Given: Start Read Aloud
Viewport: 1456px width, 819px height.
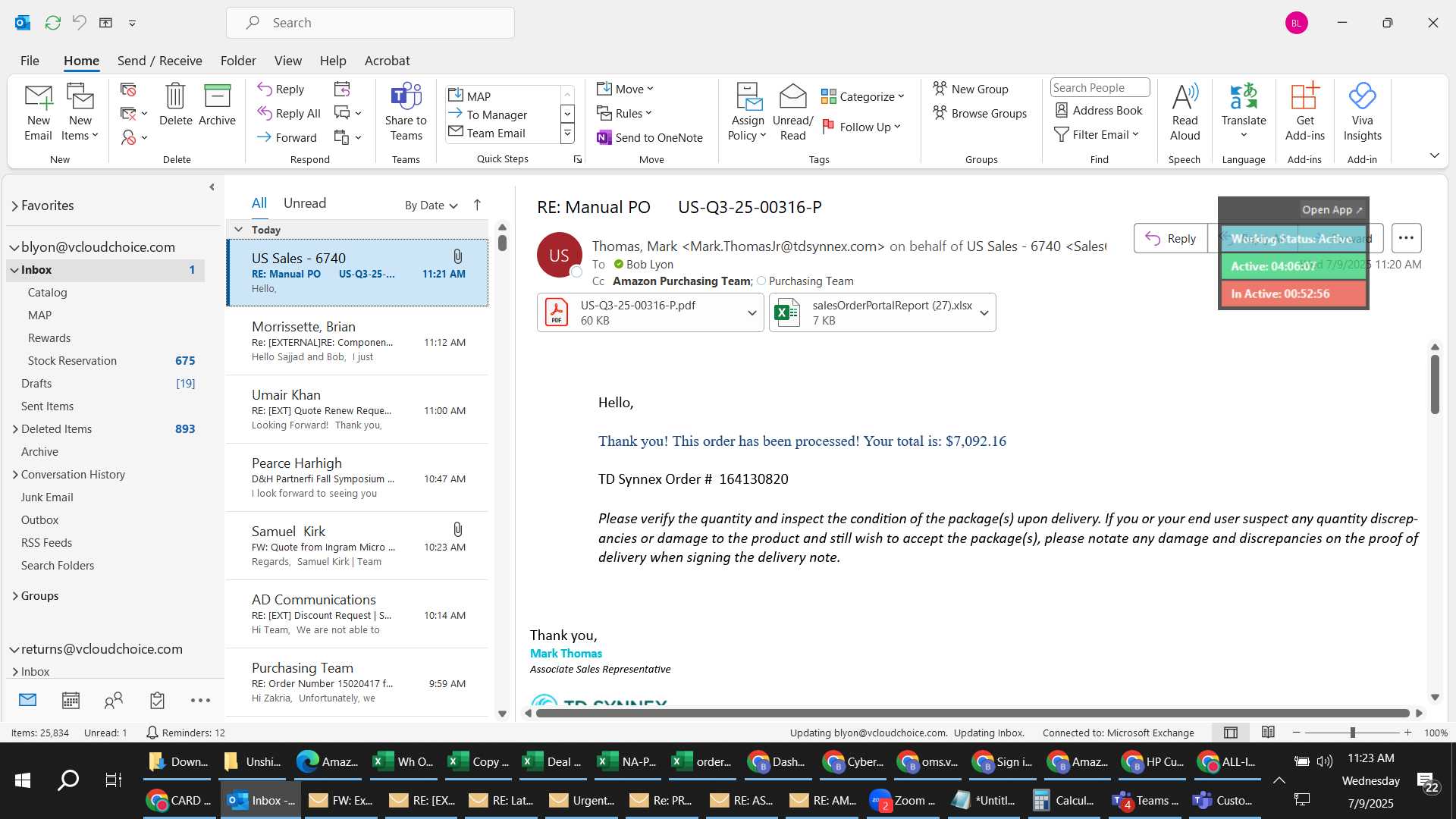Looking at the screenshot, I should (x=1185, y=112).
